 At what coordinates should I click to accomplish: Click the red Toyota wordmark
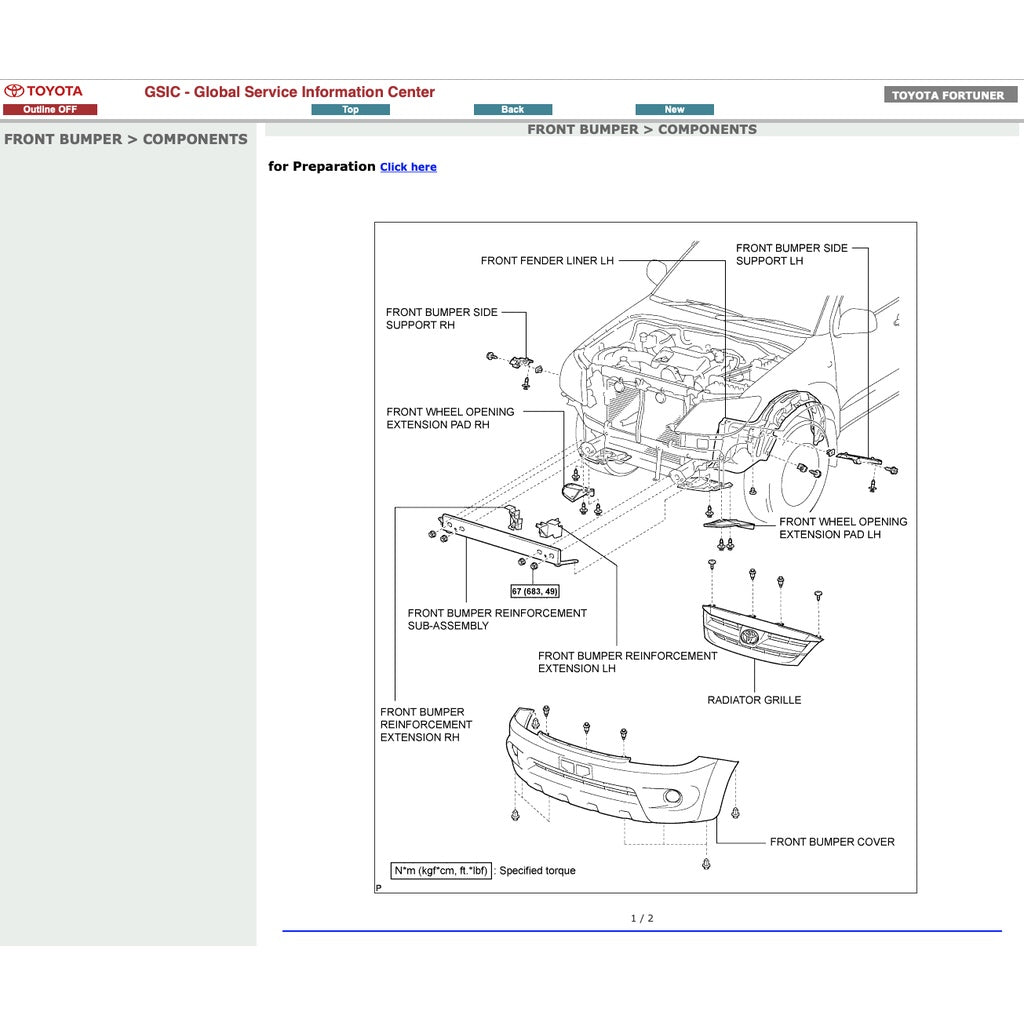tap(56, 91)
